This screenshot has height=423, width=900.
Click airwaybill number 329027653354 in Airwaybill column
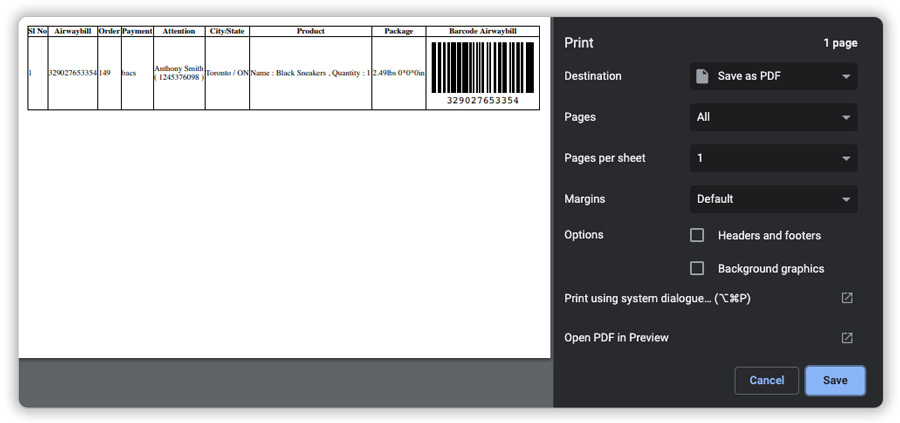pyautogui.click(x=72, y=73)
